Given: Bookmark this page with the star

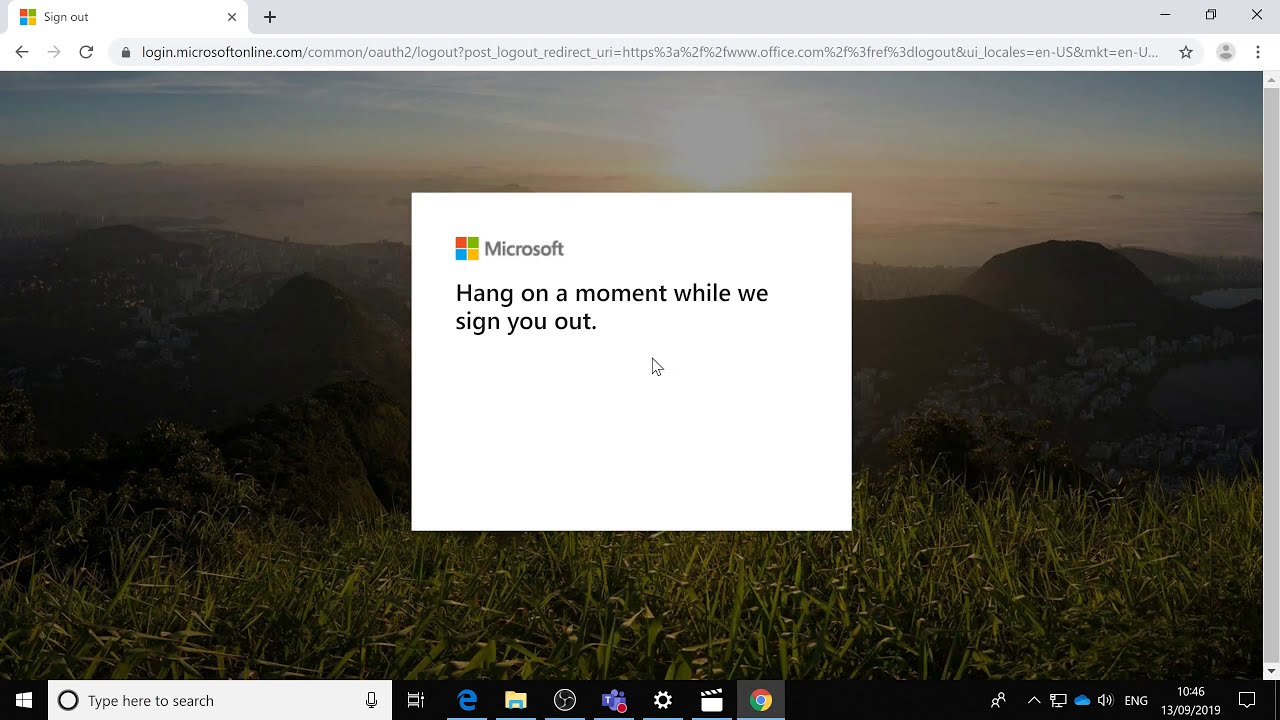Looking at the screenshot, I should tap(1186, 52).
